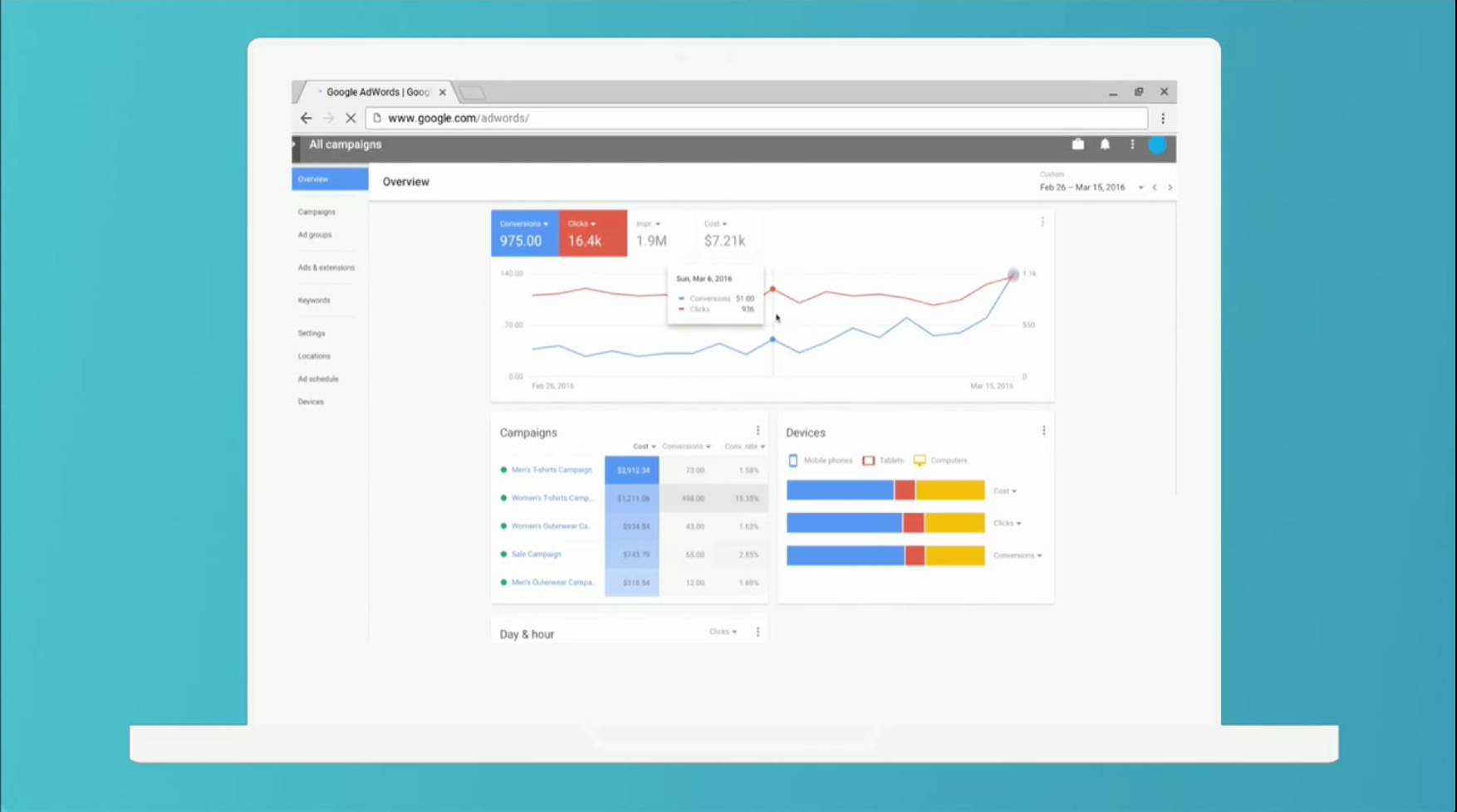
Task: Click the last data point on Mar 15
Action: (1013, 275)
